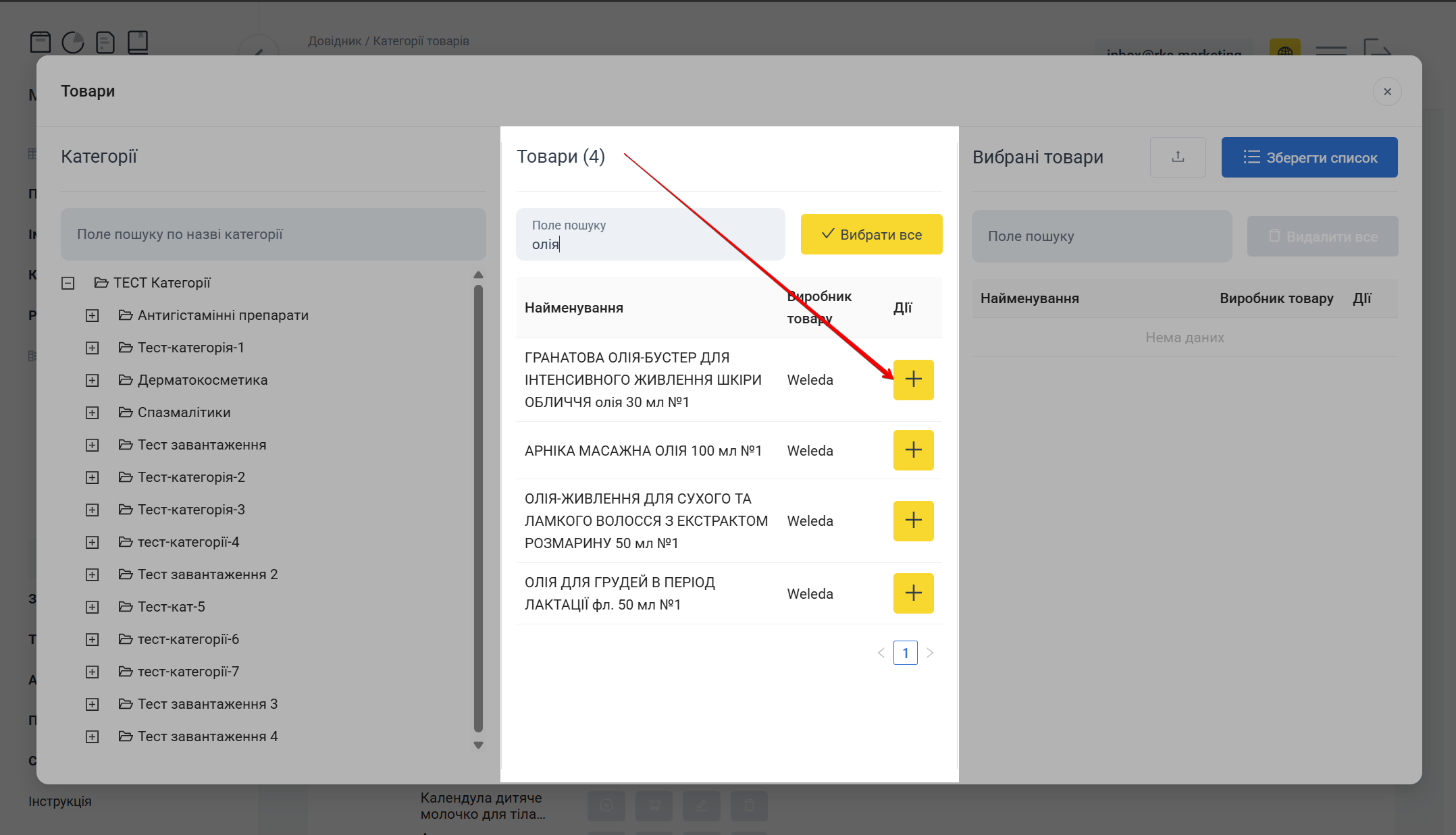Click the category tree scrollbar down arrow
The image size is (1456, 835).
[x=478, y=745]
